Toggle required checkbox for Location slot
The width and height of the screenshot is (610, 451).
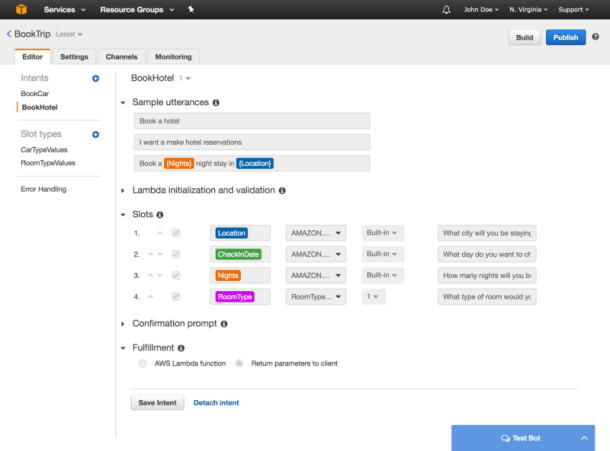pos(176,233)
